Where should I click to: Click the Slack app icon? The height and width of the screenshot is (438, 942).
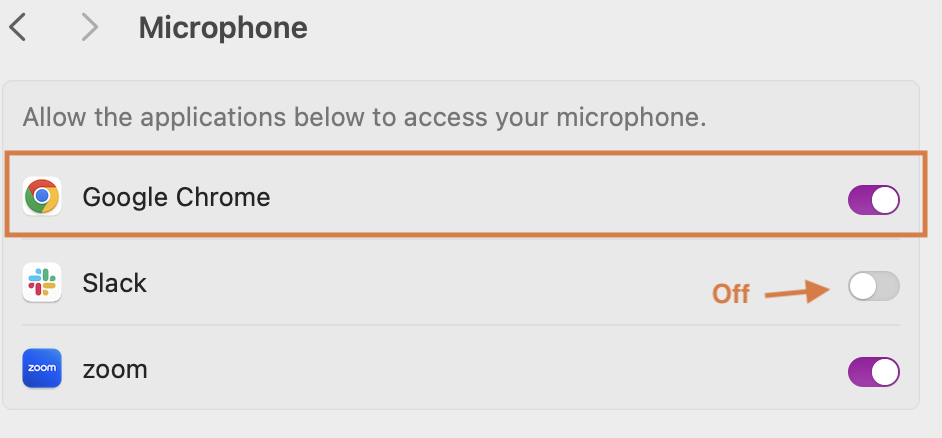click(41, 282)
